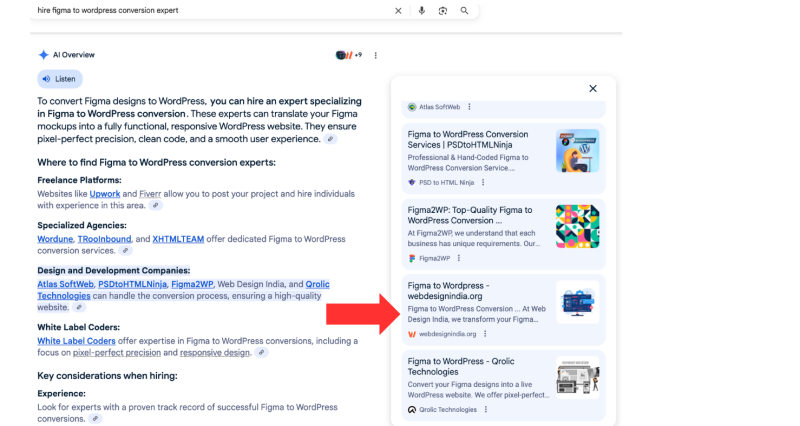Click the Qrolic Technologies card thumbnail
The height and width of the screenshot is (426, 800).
(x=578, y=378)
